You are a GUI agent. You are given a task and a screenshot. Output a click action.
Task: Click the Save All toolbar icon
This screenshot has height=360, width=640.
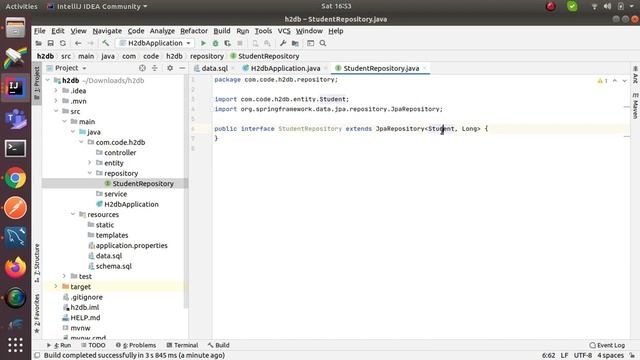click(x=51, y=43)
